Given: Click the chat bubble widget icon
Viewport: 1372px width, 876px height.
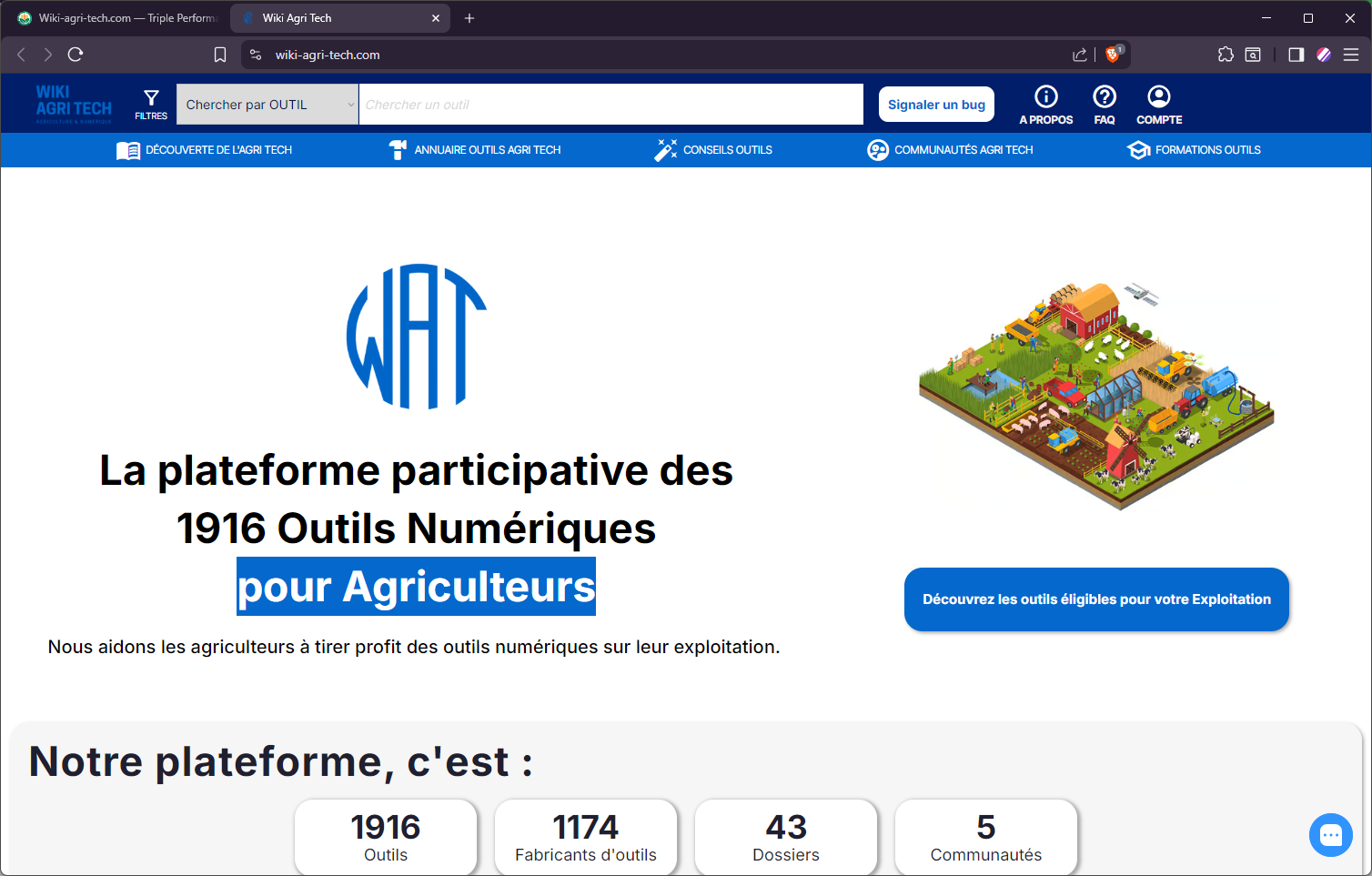Looking at the screenshot, I should 1330,834.
